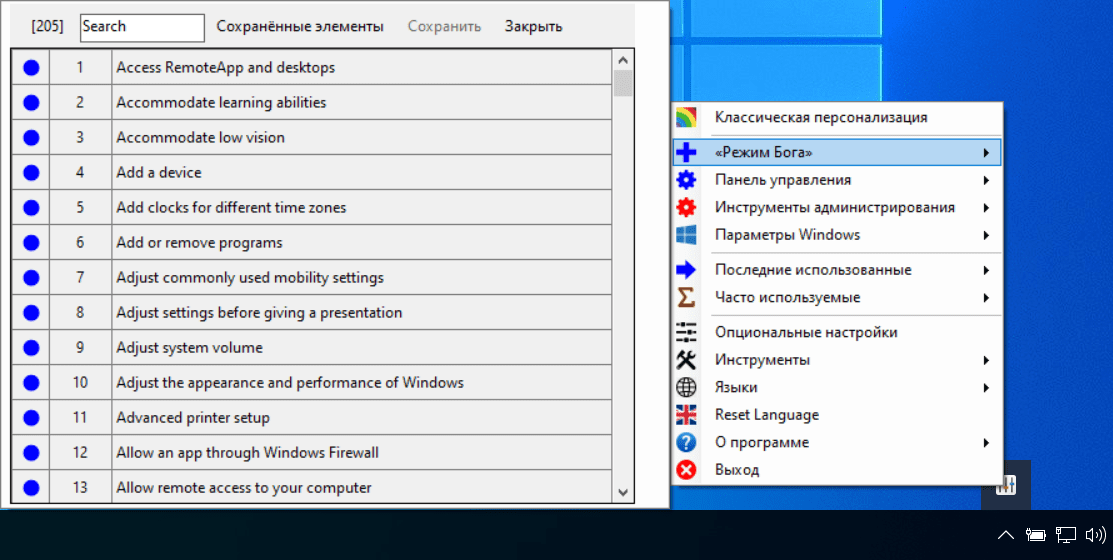Viewport: 1113px width, 560px height.
Task: Click the [205] item count label
Action: [47, 27]
